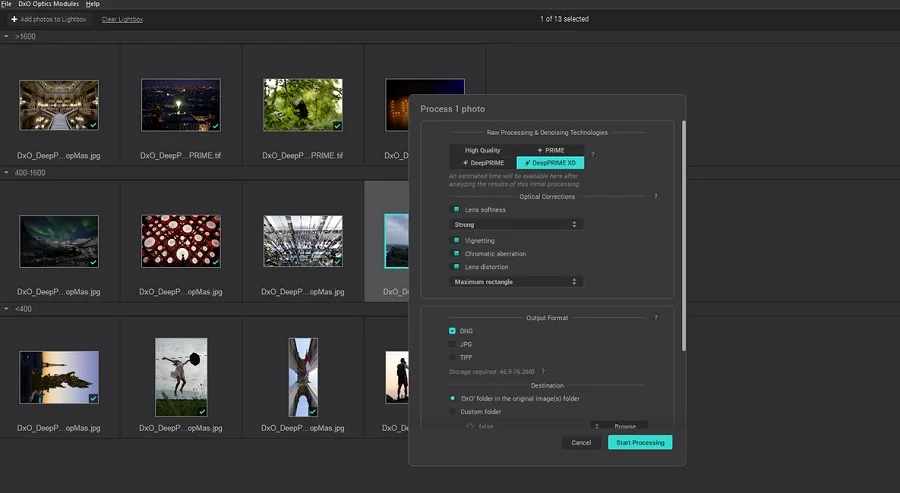The height and width of the screenshot is (493, 900).
Task: Click file name under Eiffel Tower photo
Action: tap(59, 428)
